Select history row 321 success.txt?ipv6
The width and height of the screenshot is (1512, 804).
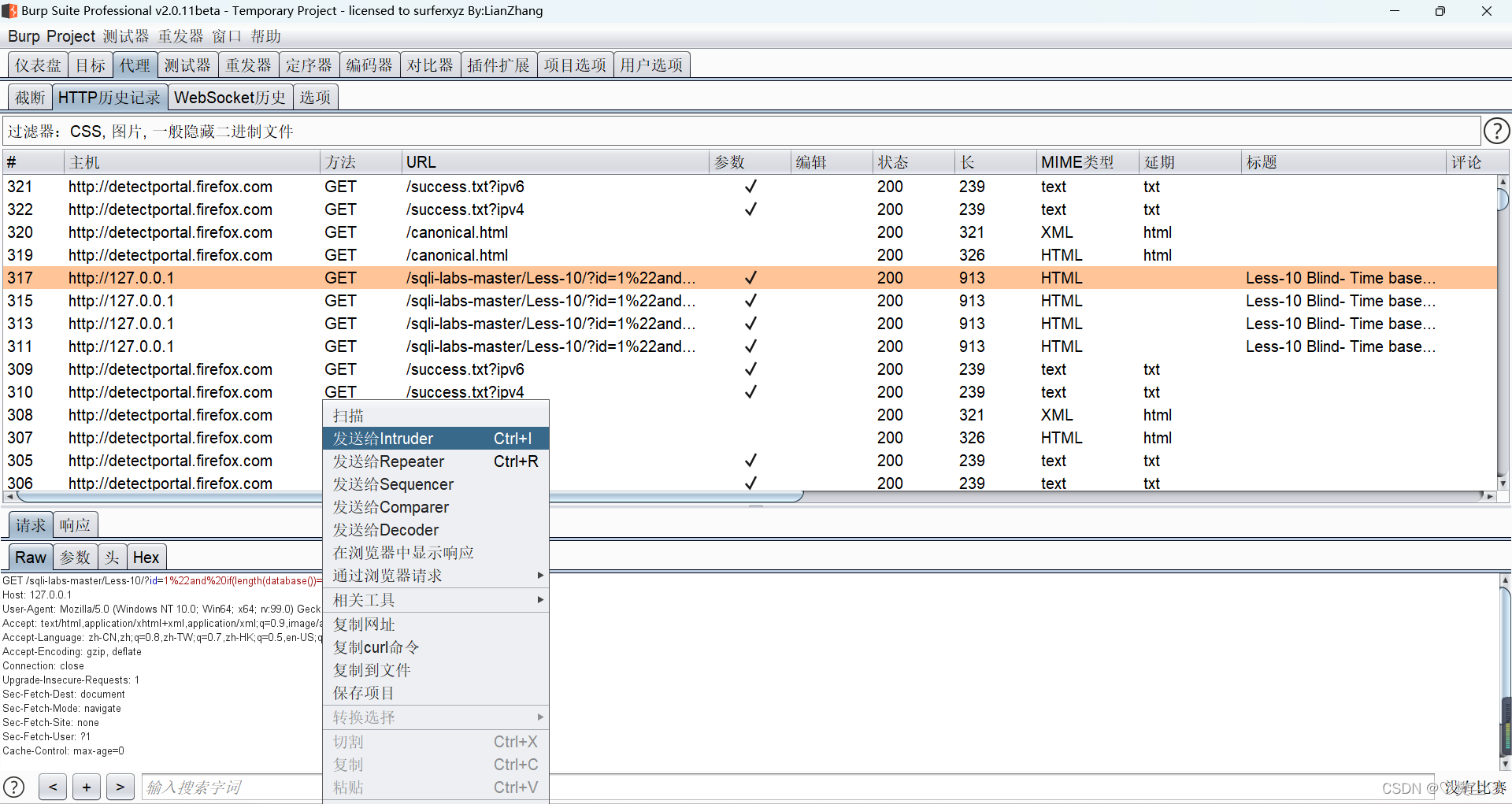point(750,187)
